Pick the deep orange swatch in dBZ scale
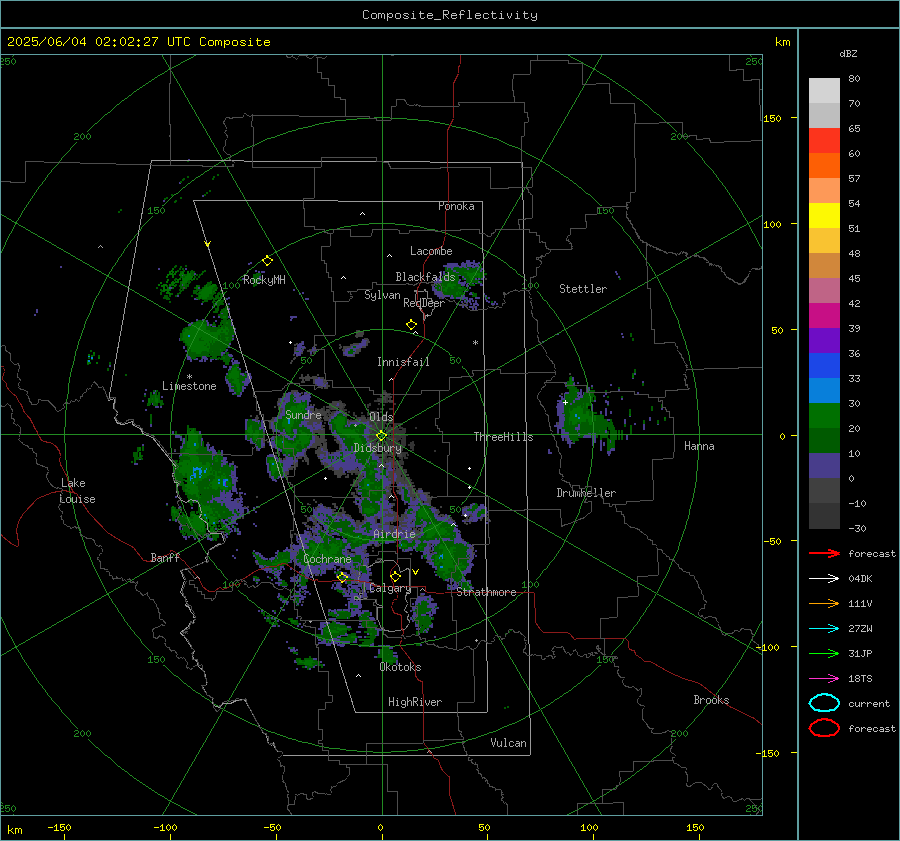900x841 pixels. 824,165
